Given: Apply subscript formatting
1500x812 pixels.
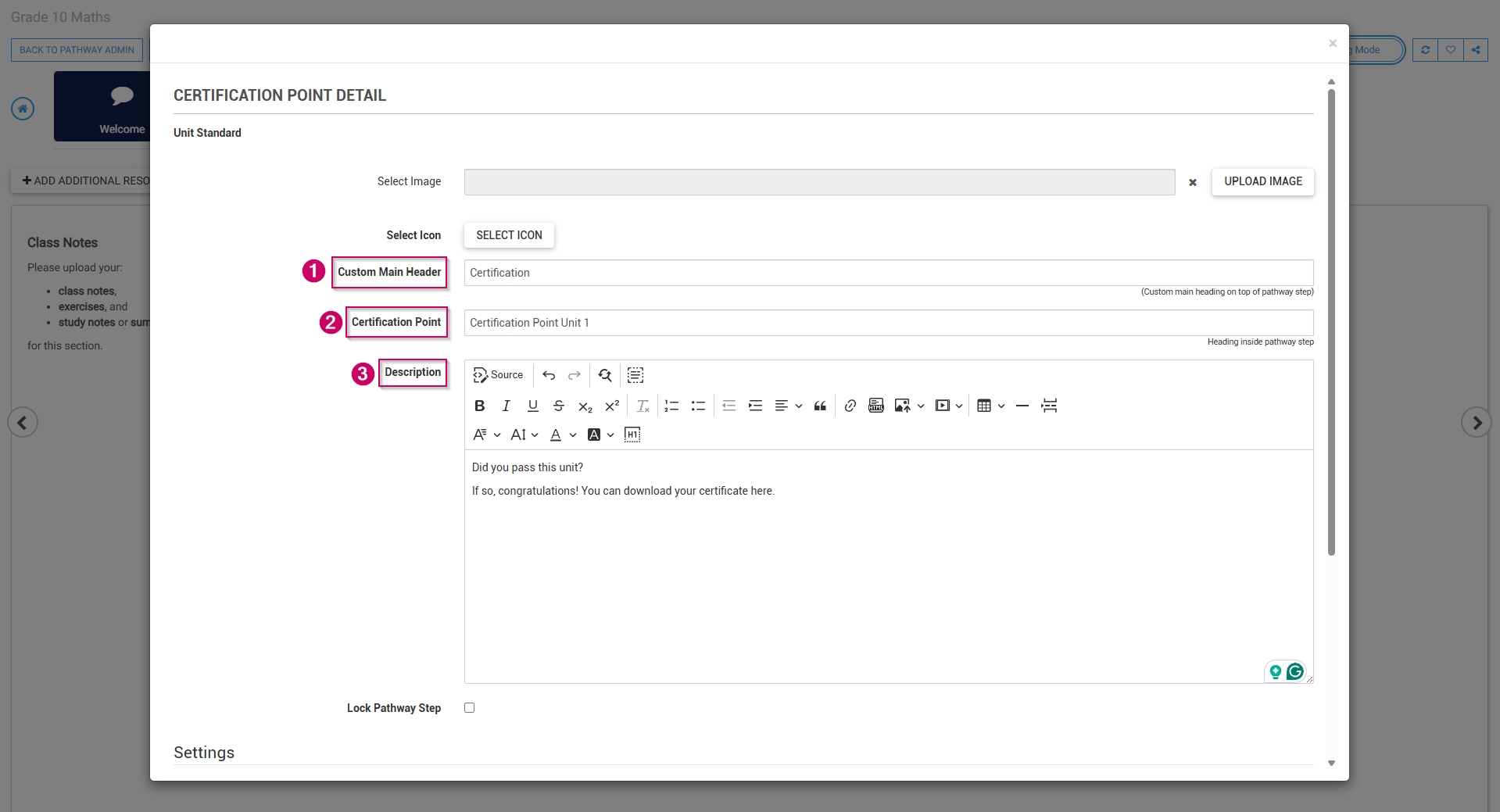Looking at the screenshot, I should [585, 406].
